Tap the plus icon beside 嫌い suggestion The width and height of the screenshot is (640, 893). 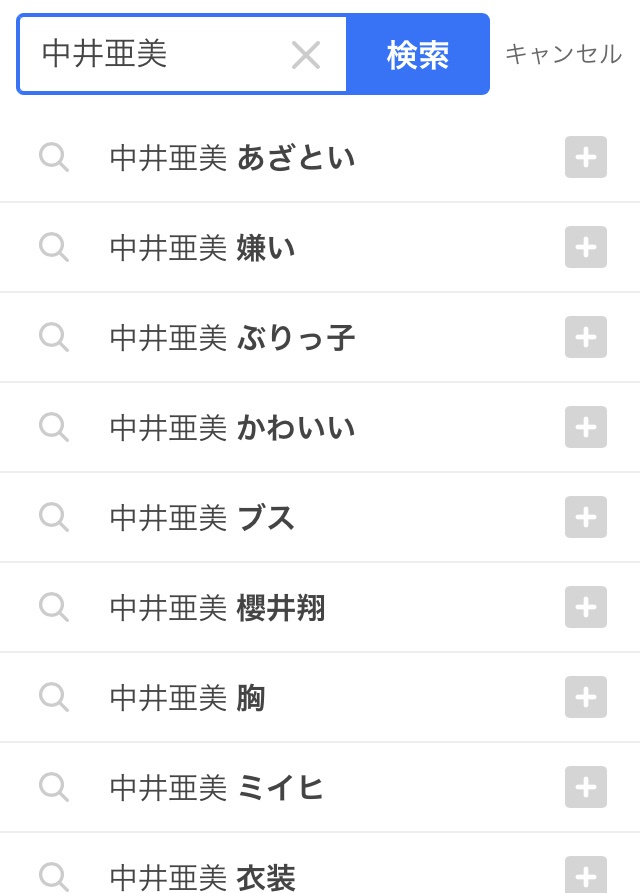click(586, 247)
